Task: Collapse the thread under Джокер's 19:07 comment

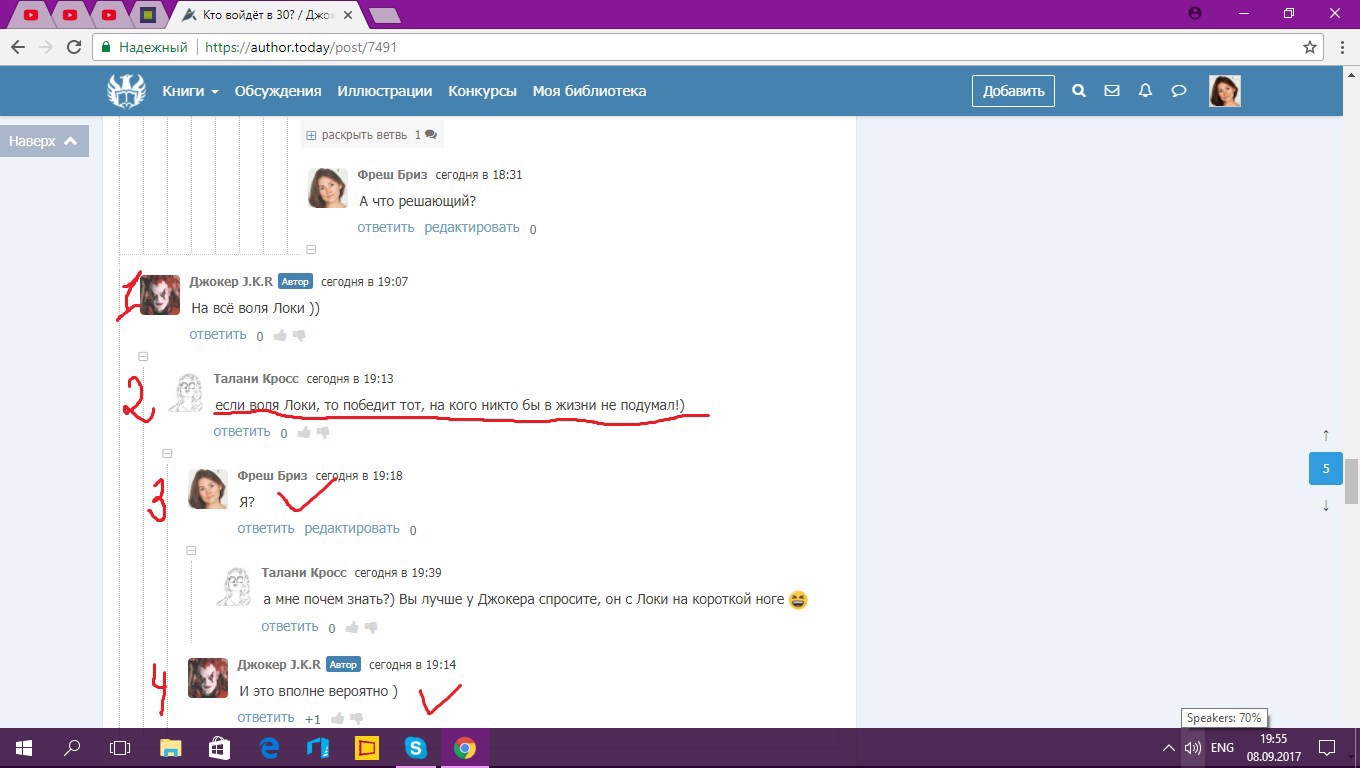Action: pos(143,356)
